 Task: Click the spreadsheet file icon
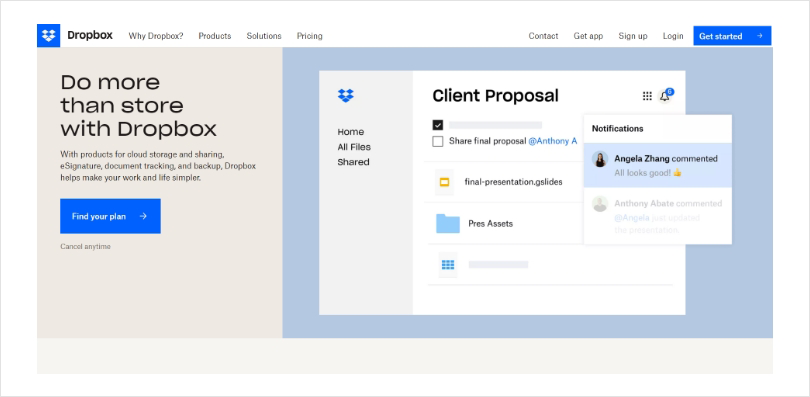click(x=448, y=265)
